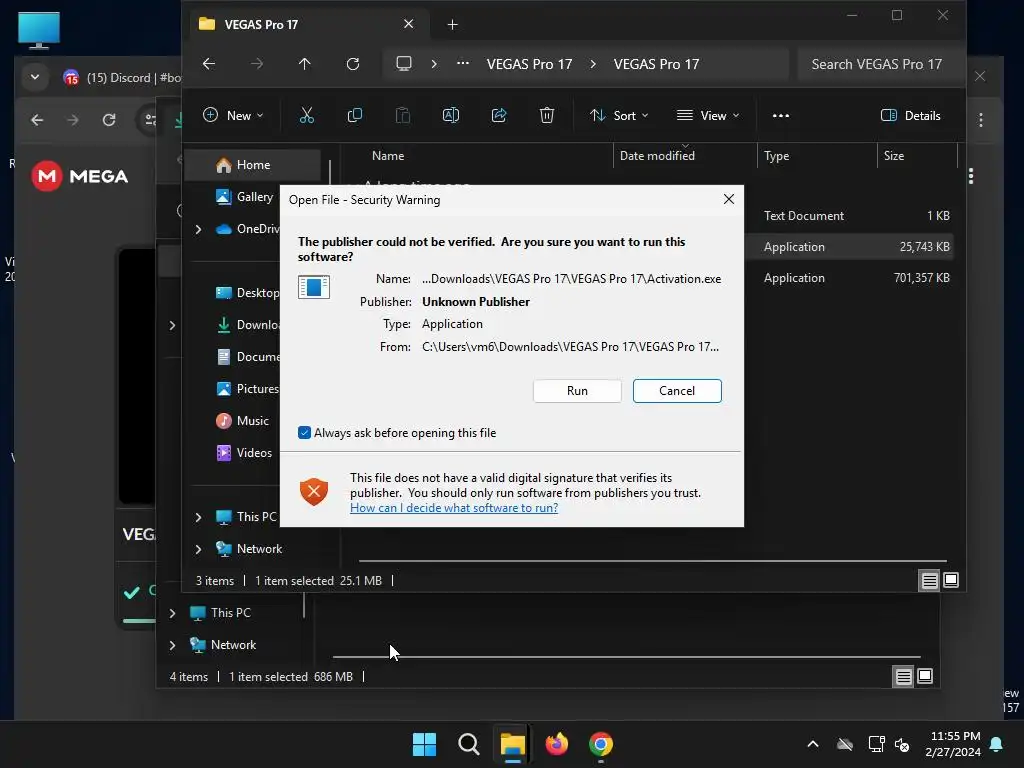Screen dimensions: 1024x768
Task: Open Pictures in the sidebar
Action: 247,389
